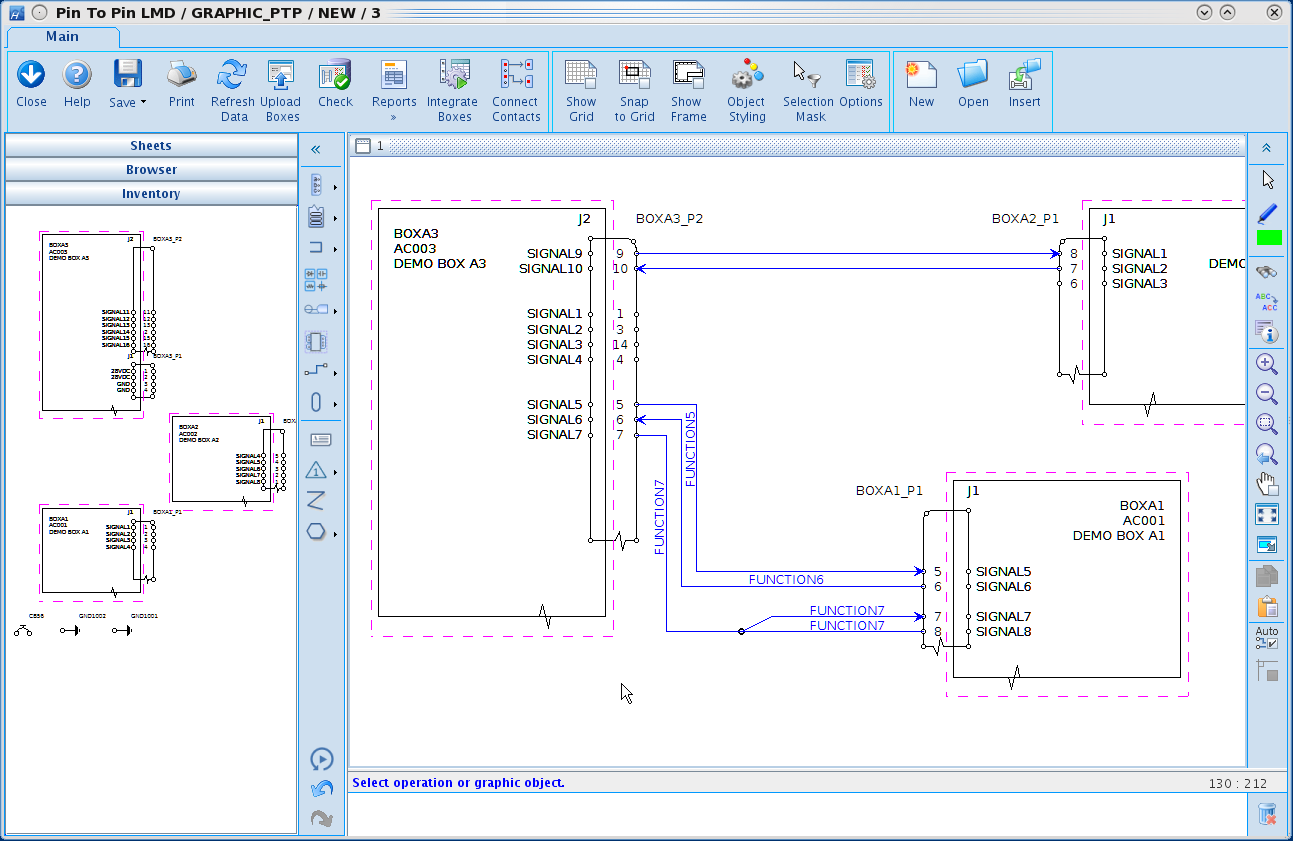Open bracket shape tool submenu arrow

pos(335,249)
